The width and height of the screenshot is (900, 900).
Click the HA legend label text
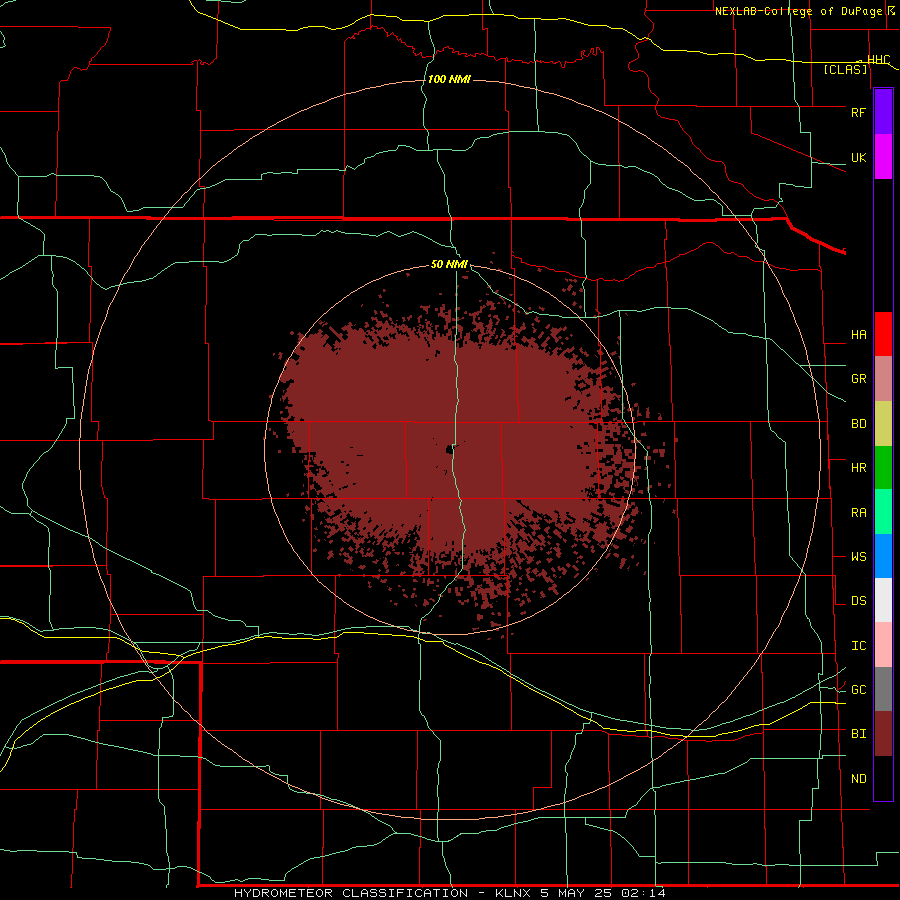tap(858, 335)
